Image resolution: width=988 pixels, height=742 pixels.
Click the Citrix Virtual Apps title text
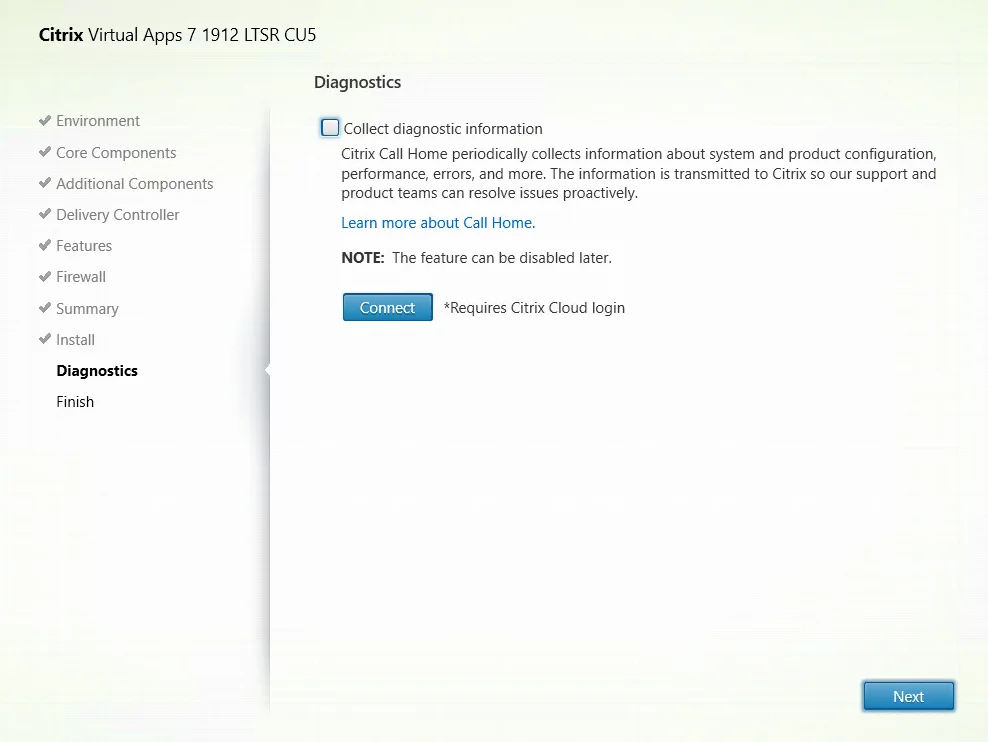177,35
